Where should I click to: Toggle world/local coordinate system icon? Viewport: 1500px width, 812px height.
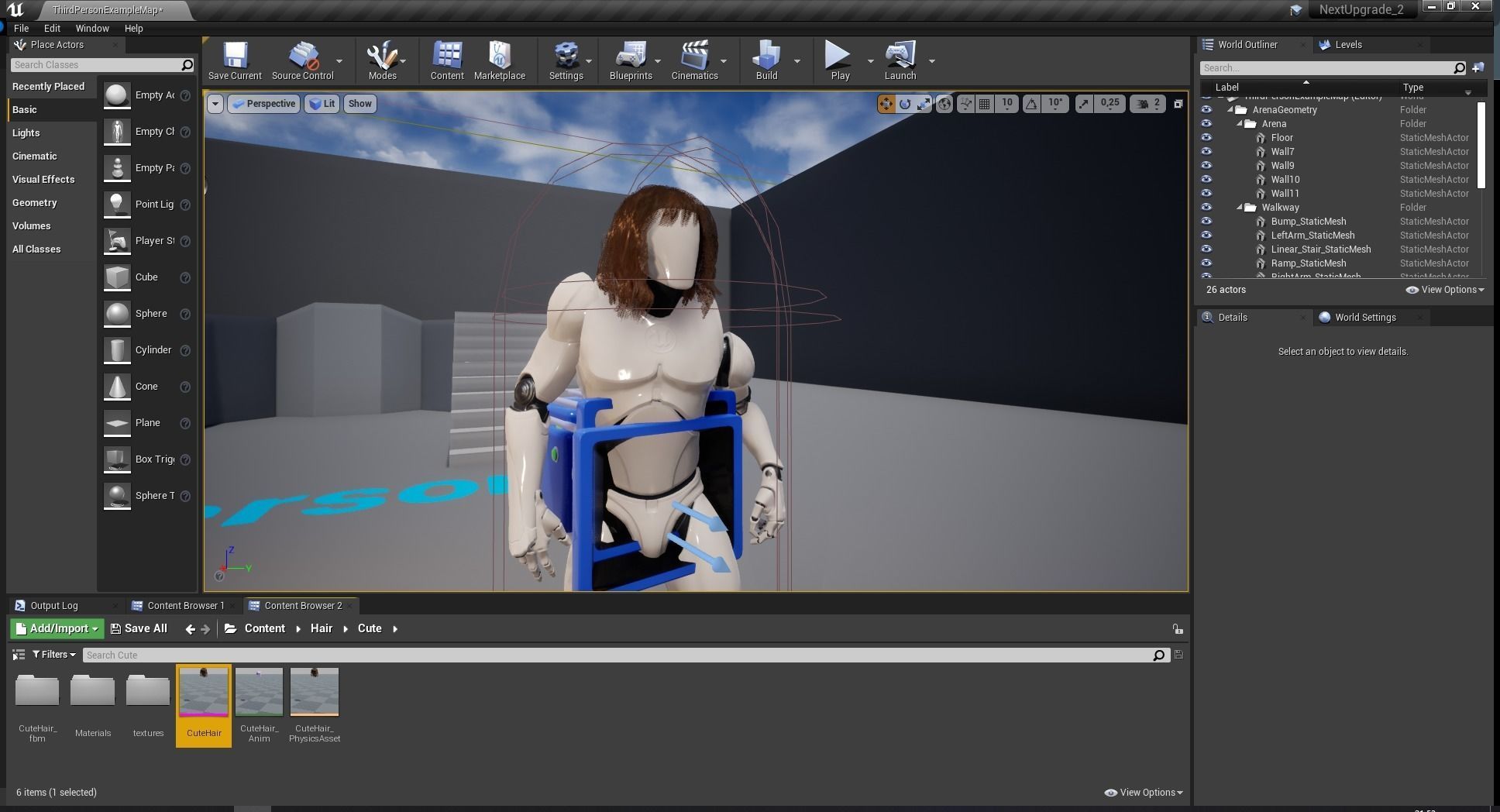coord(944,104)
